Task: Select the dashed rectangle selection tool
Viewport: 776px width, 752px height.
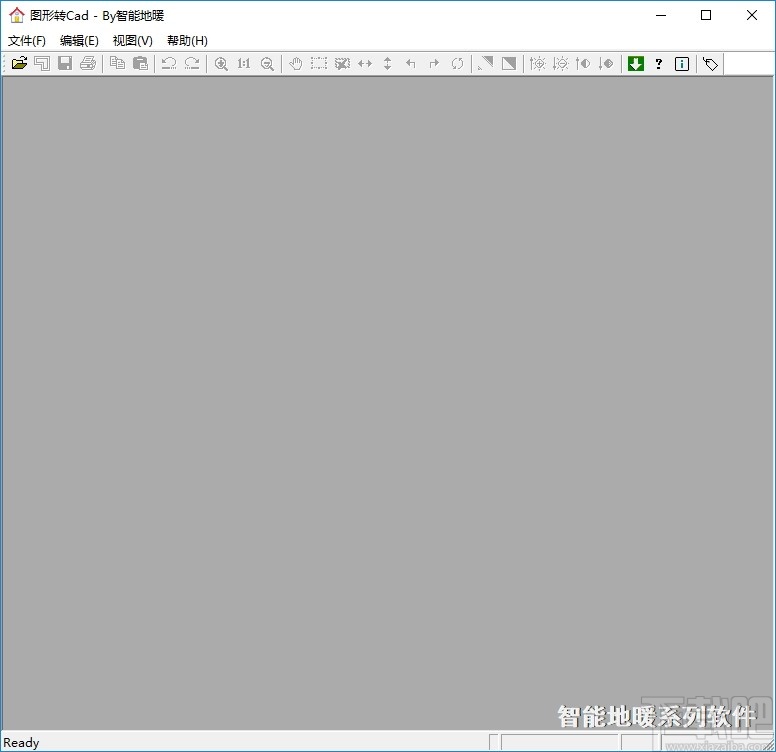Action: tap(319, 63)
